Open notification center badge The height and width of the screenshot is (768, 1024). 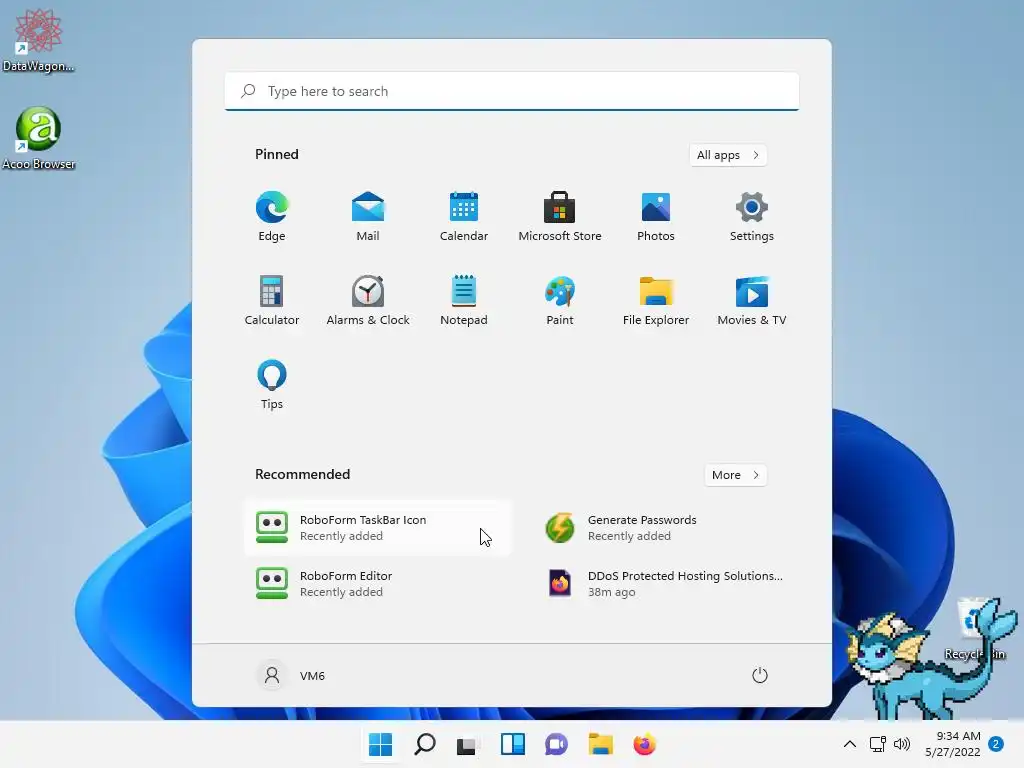tap(996, 744)
